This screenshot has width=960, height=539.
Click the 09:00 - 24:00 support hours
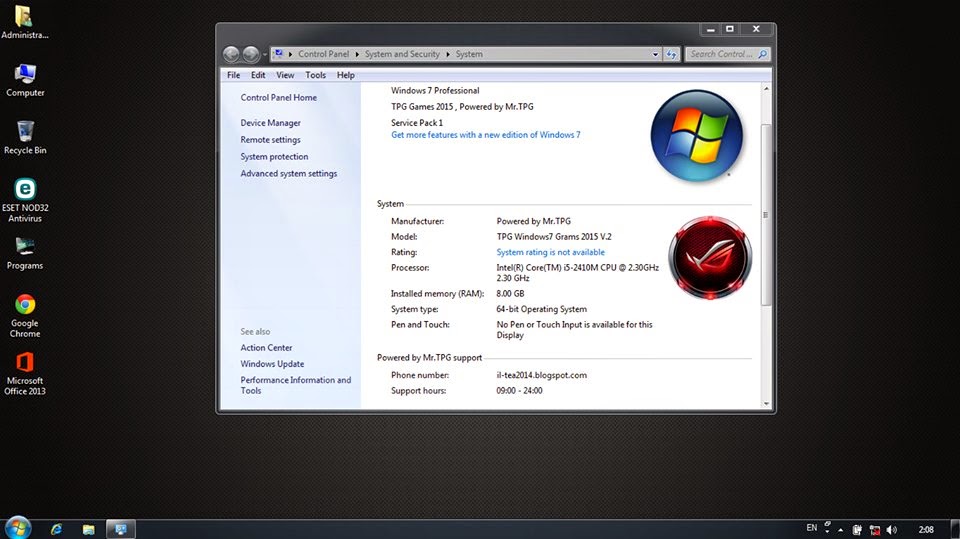click(519, 391)
